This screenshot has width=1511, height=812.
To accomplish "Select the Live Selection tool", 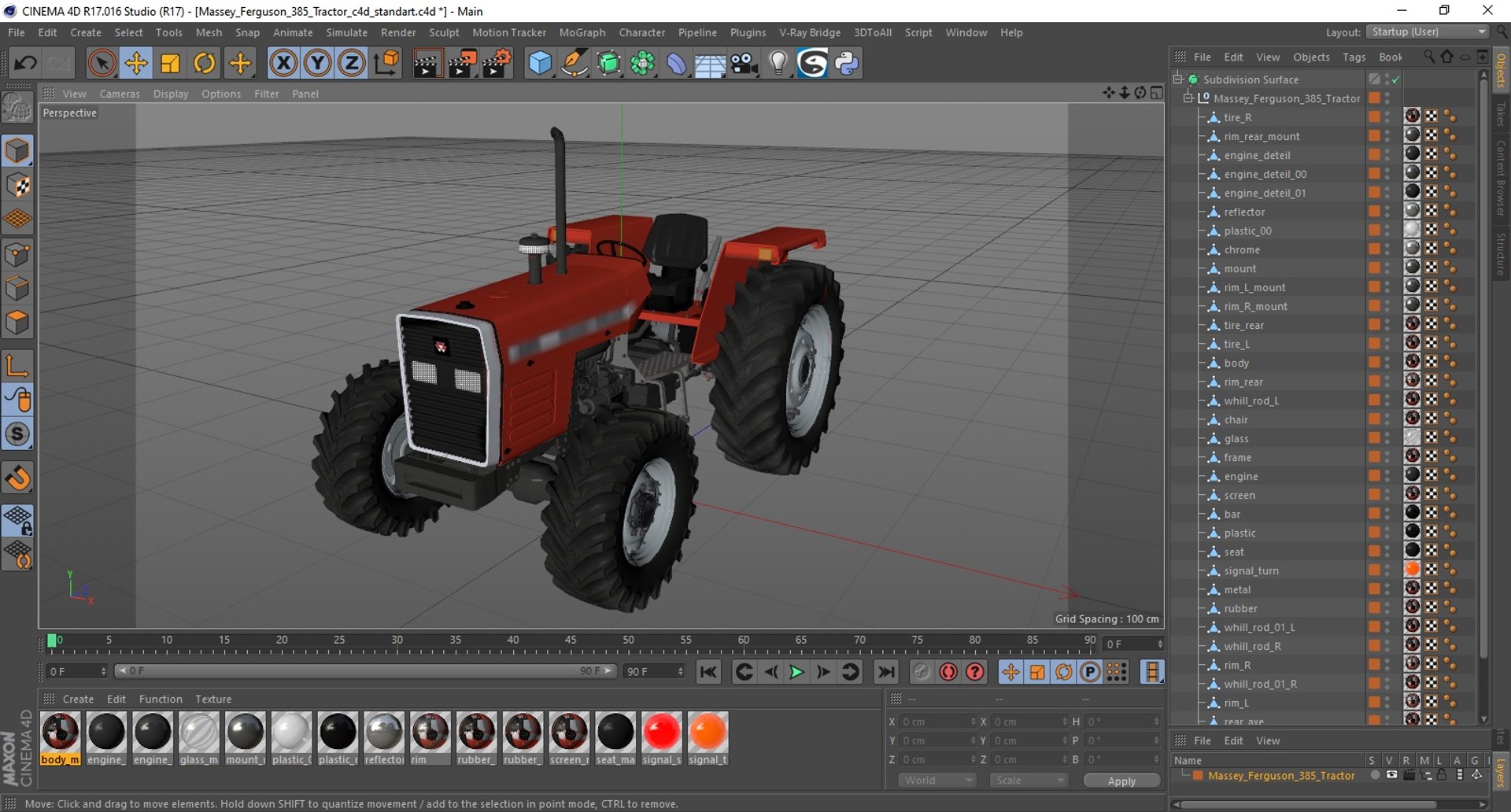I will pyautogui.click(x=102, y=63).
